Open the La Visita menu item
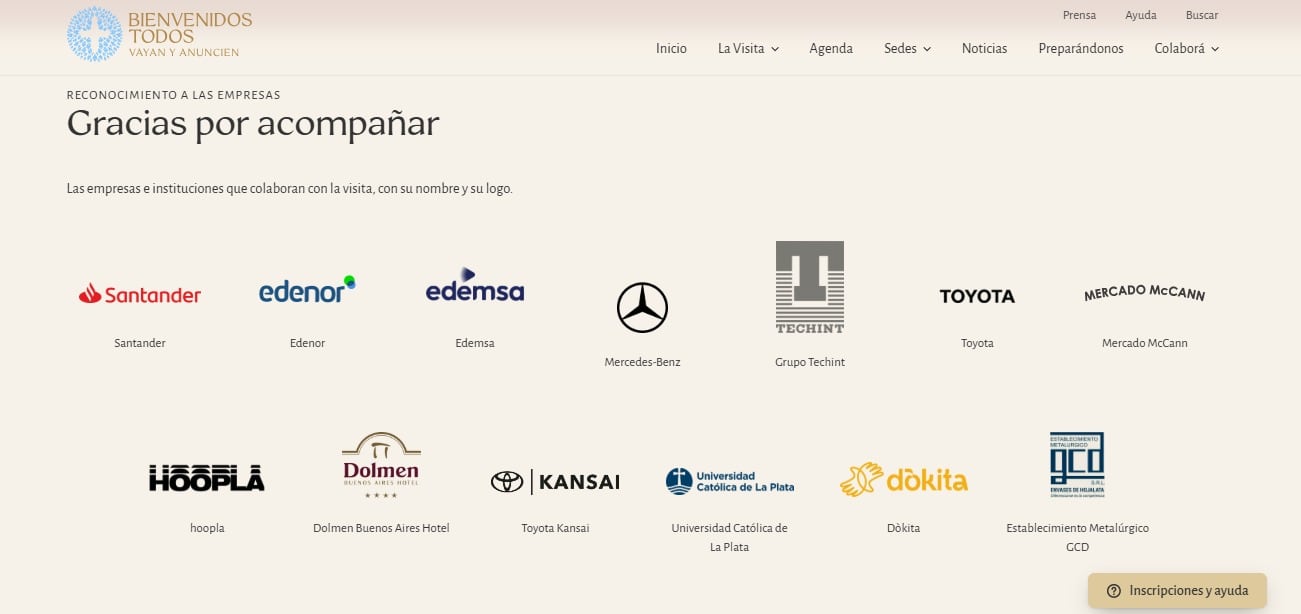Screen dimensions: 1301x614 (741, 48)
